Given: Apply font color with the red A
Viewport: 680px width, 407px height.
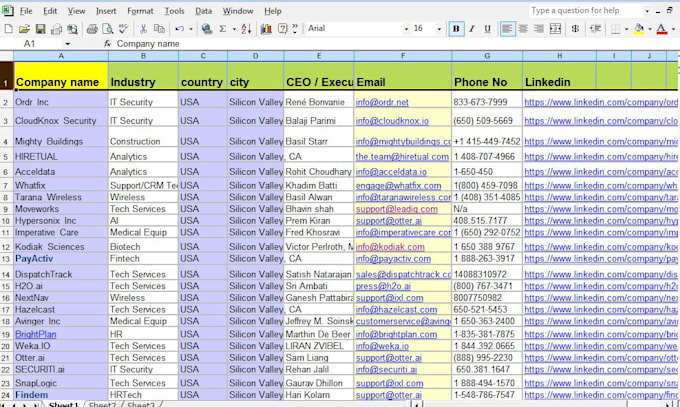Looking at the screenshot, I should pyautogui.click(x=661, y=29).
